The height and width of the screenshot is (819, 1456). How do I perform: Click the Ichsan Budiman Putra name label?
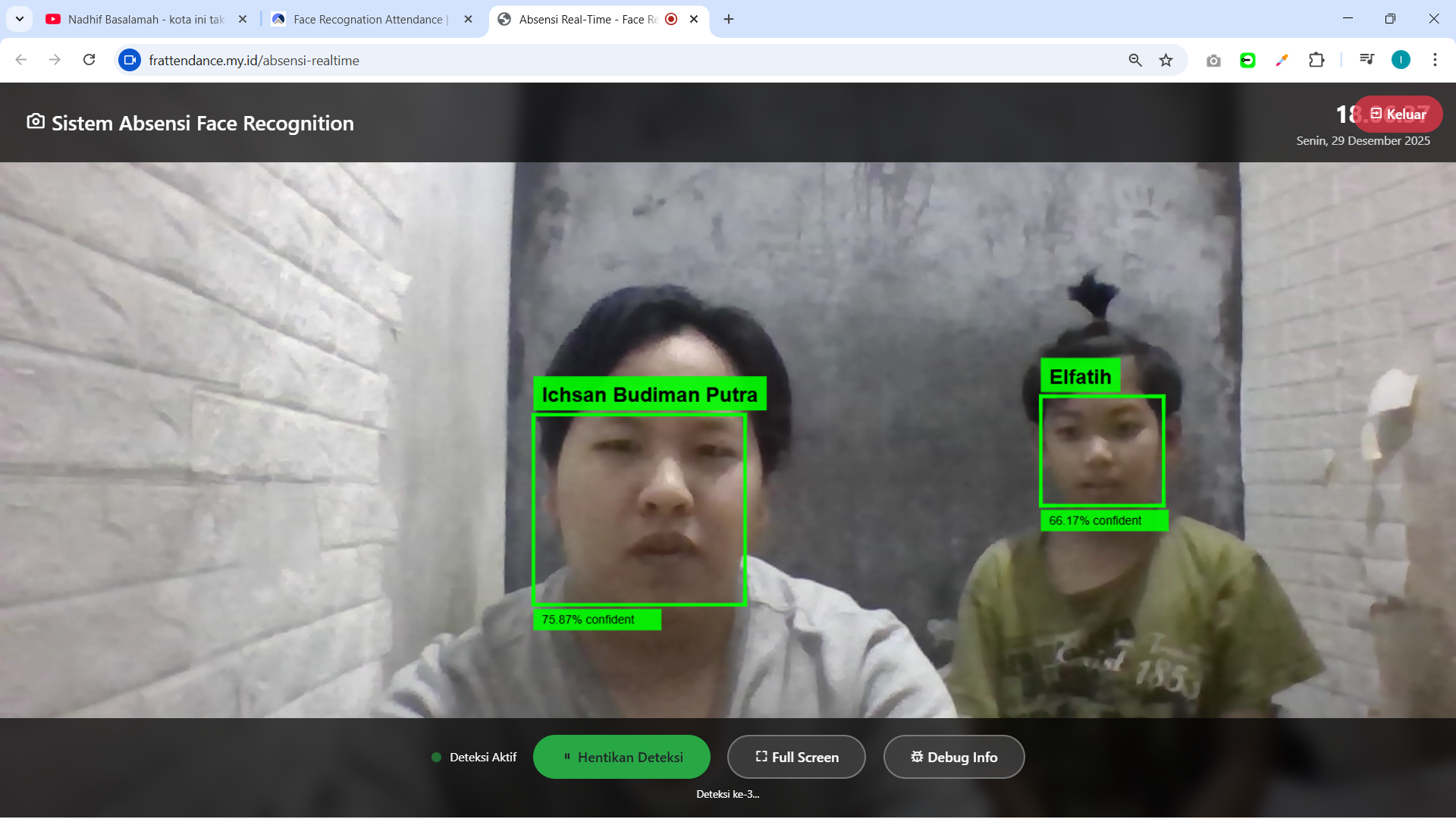650,394
